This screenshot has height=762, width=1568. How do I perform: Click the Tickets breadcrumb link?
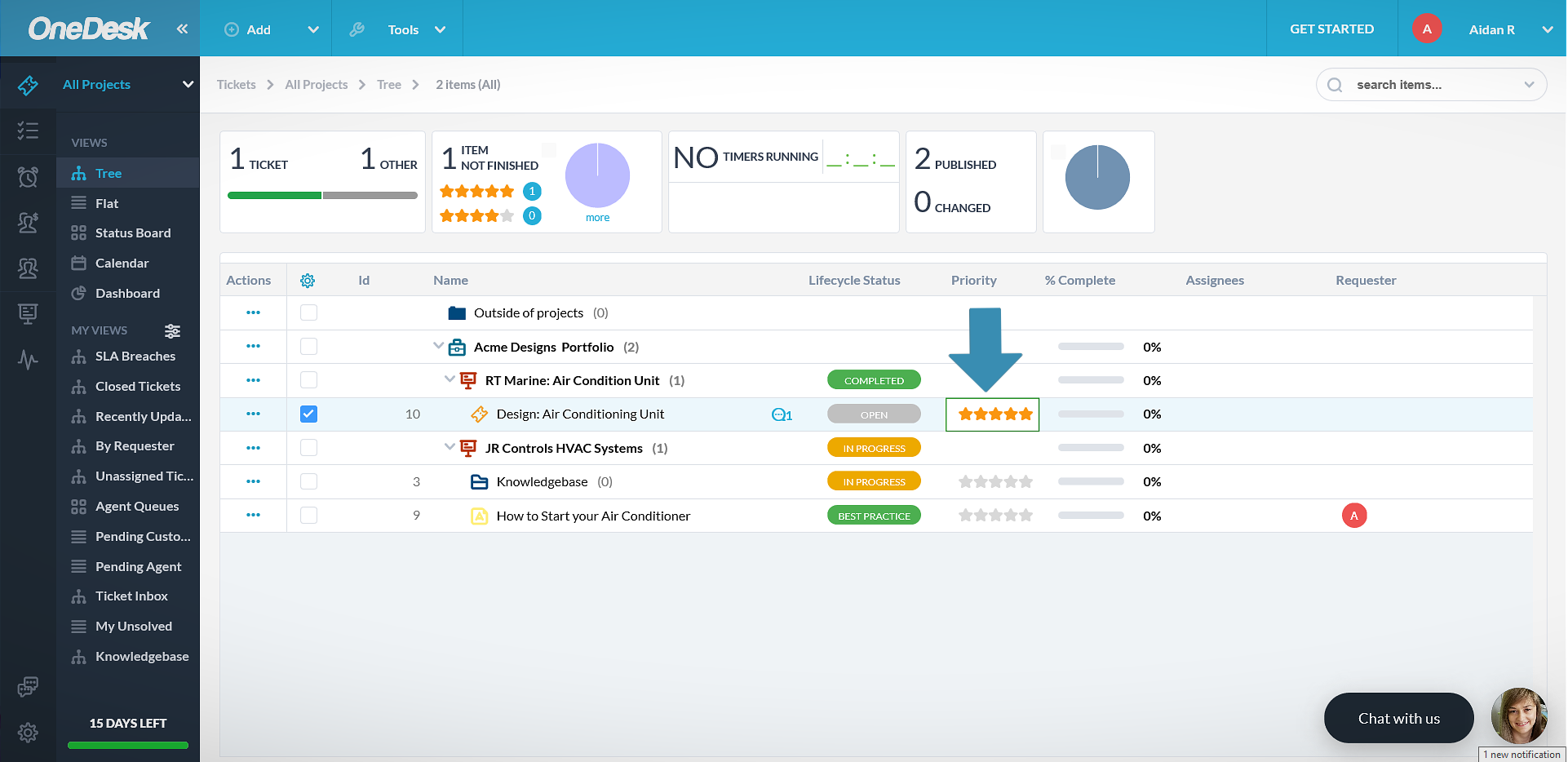point(237,85)
